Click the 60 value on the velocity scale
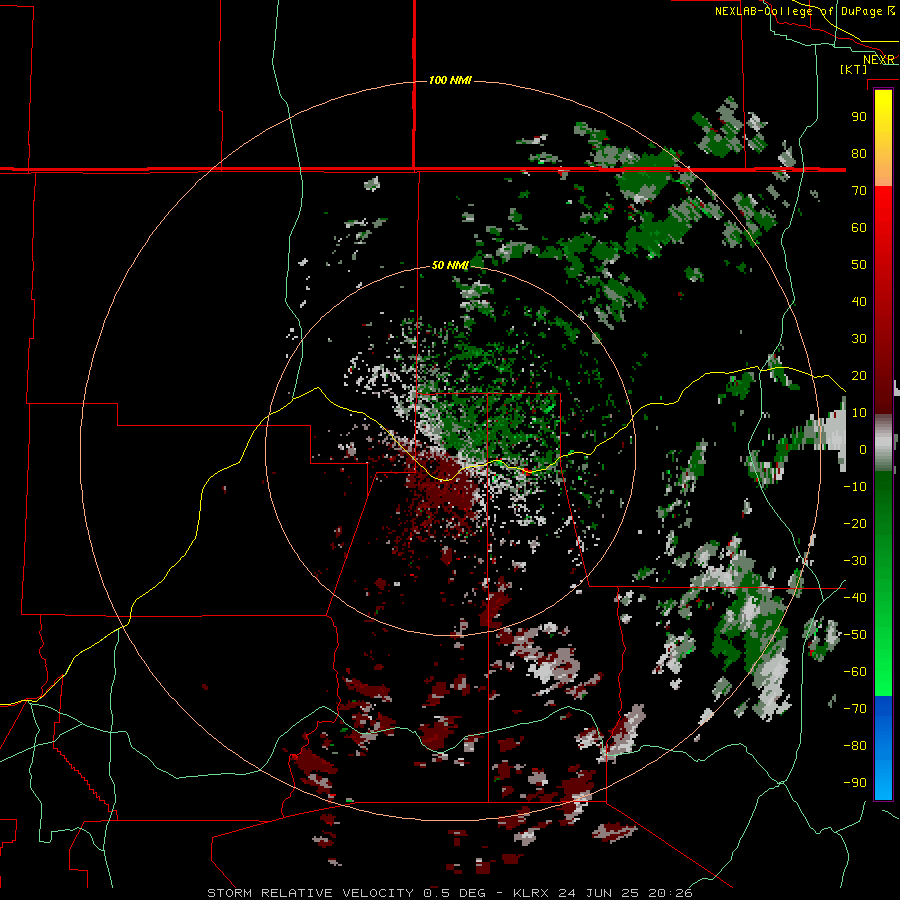Screen dimensions: 900x900 859,227
